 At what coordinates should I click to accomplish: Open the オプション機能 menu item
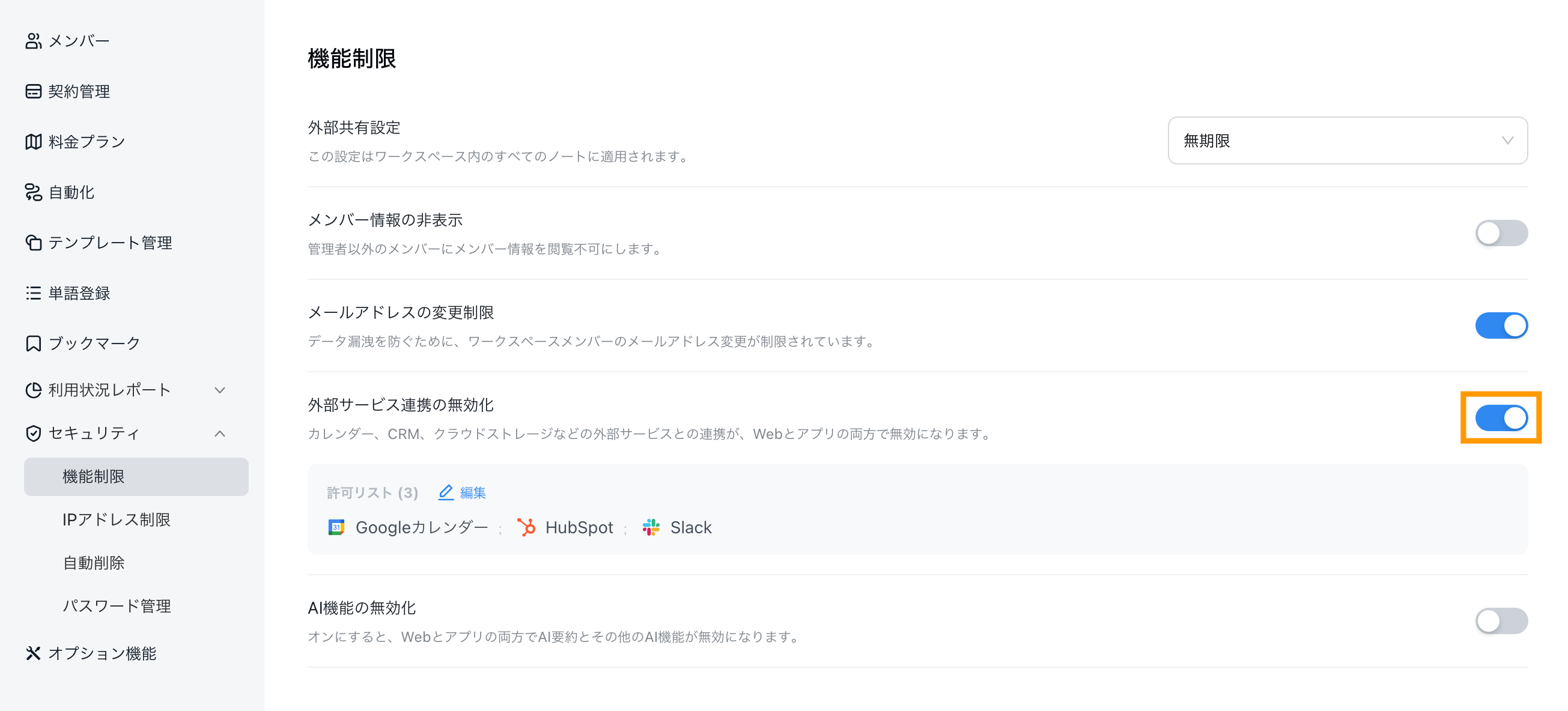pos(102,653)
